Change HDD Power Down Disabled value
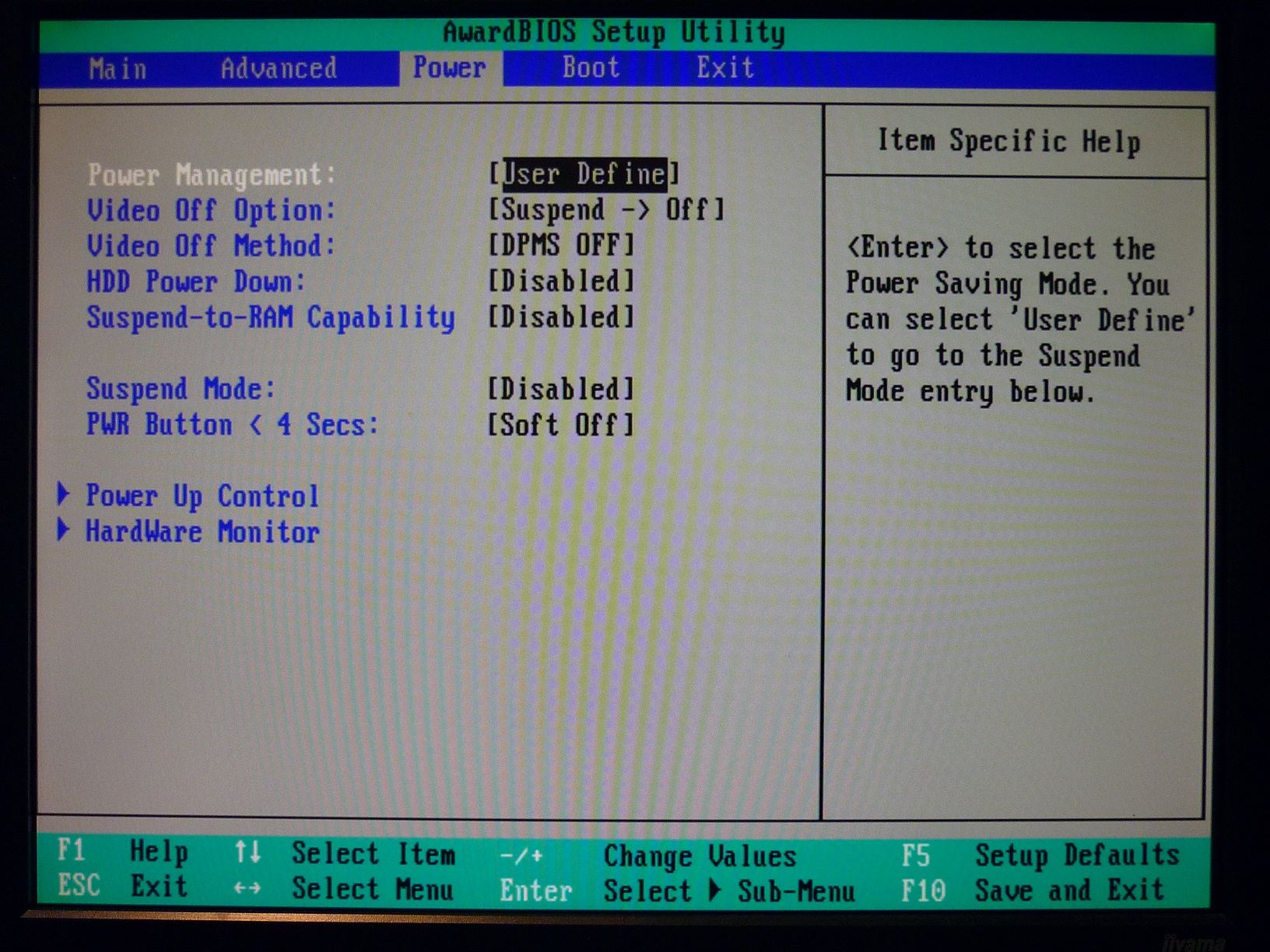1270x952 pixels. click(561, 281)
